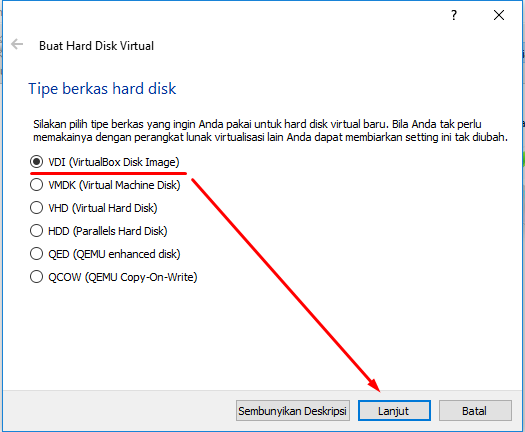Click the 'QEMU enhanced disk' label text
Screen dimensions: 525x432
point(126,255)
